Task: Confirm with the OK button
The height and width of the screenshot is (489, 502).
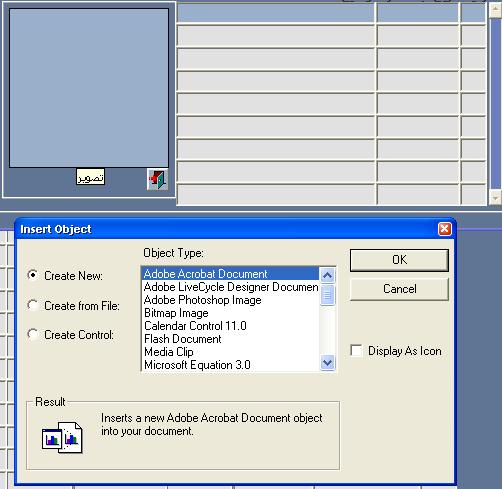Action: pyautogui.click(x=399, y=260)
